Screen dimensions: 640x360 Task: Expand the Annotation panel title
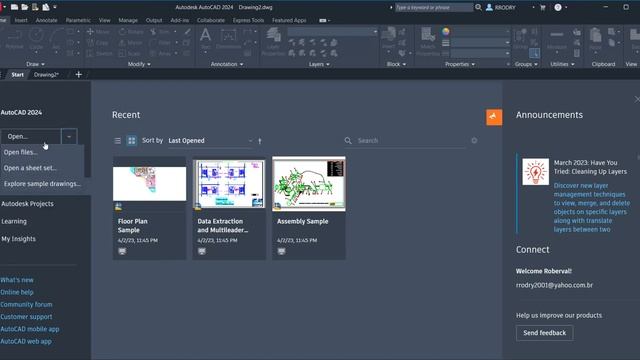pyautogui.click(x=227, y=64)
